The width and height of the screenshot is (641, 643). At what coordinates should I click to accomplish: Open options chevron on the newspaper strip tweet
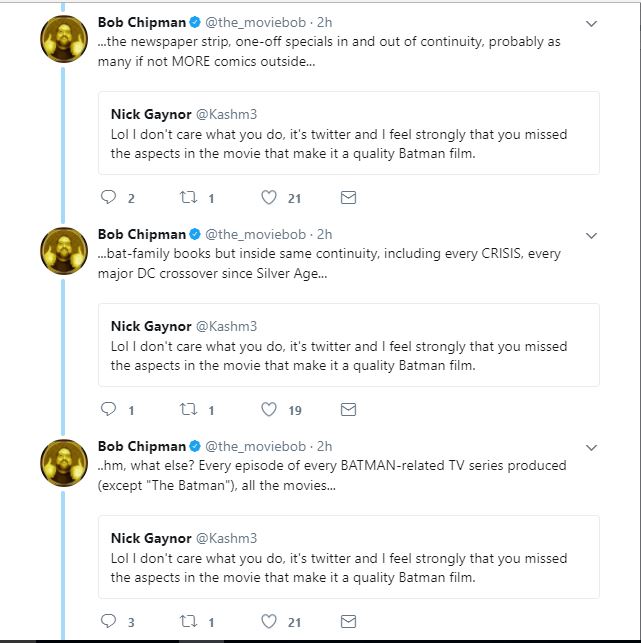pyautogui.click(x=591, y=24)
